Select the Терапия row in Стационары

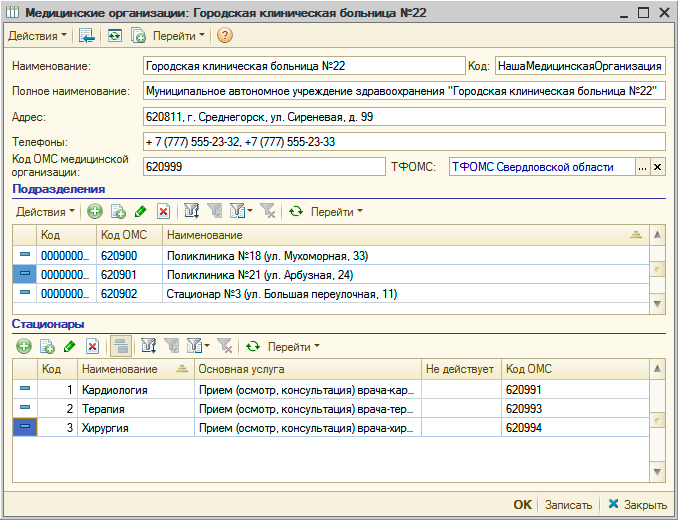click(105, 408)
